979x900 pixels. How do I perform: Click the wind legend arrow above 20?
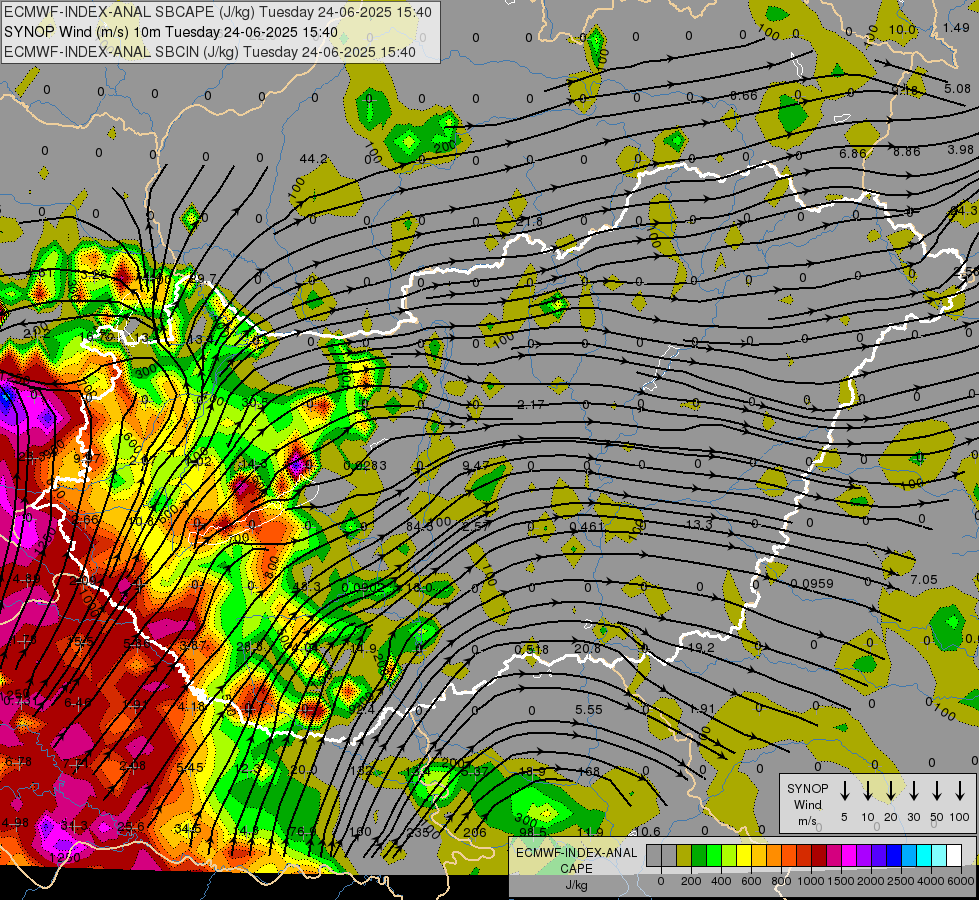890,791
